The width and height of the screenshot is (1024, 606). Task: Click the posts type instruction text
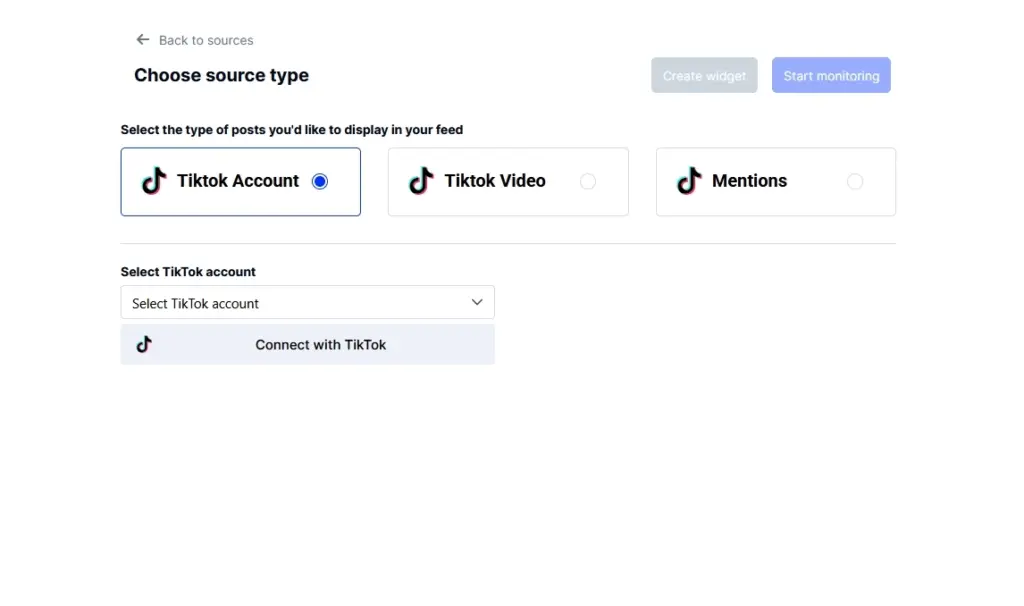(x=292, y=130)
